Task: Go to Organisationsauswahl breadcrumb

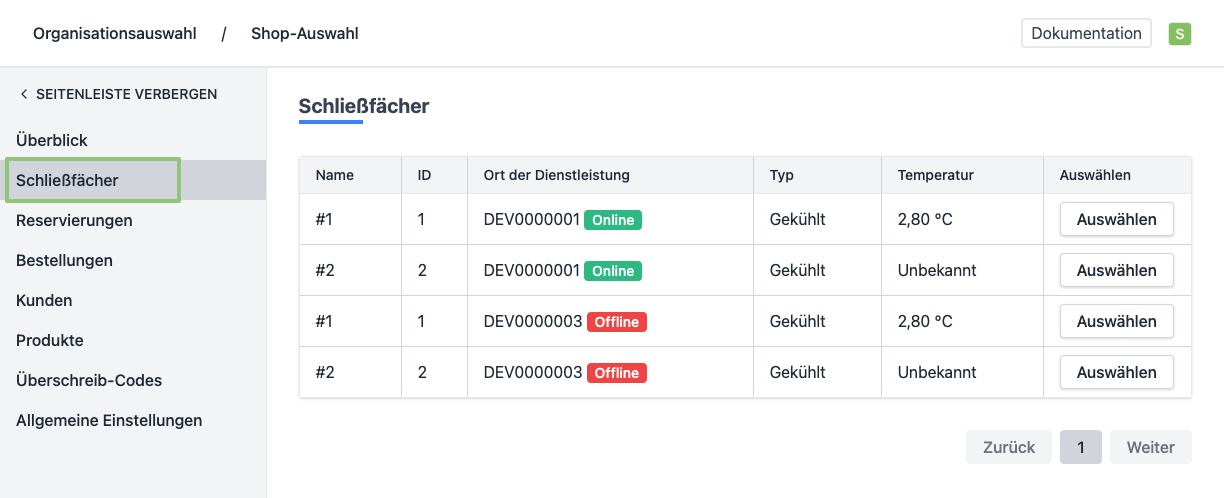Action: (x=114, y=34)
